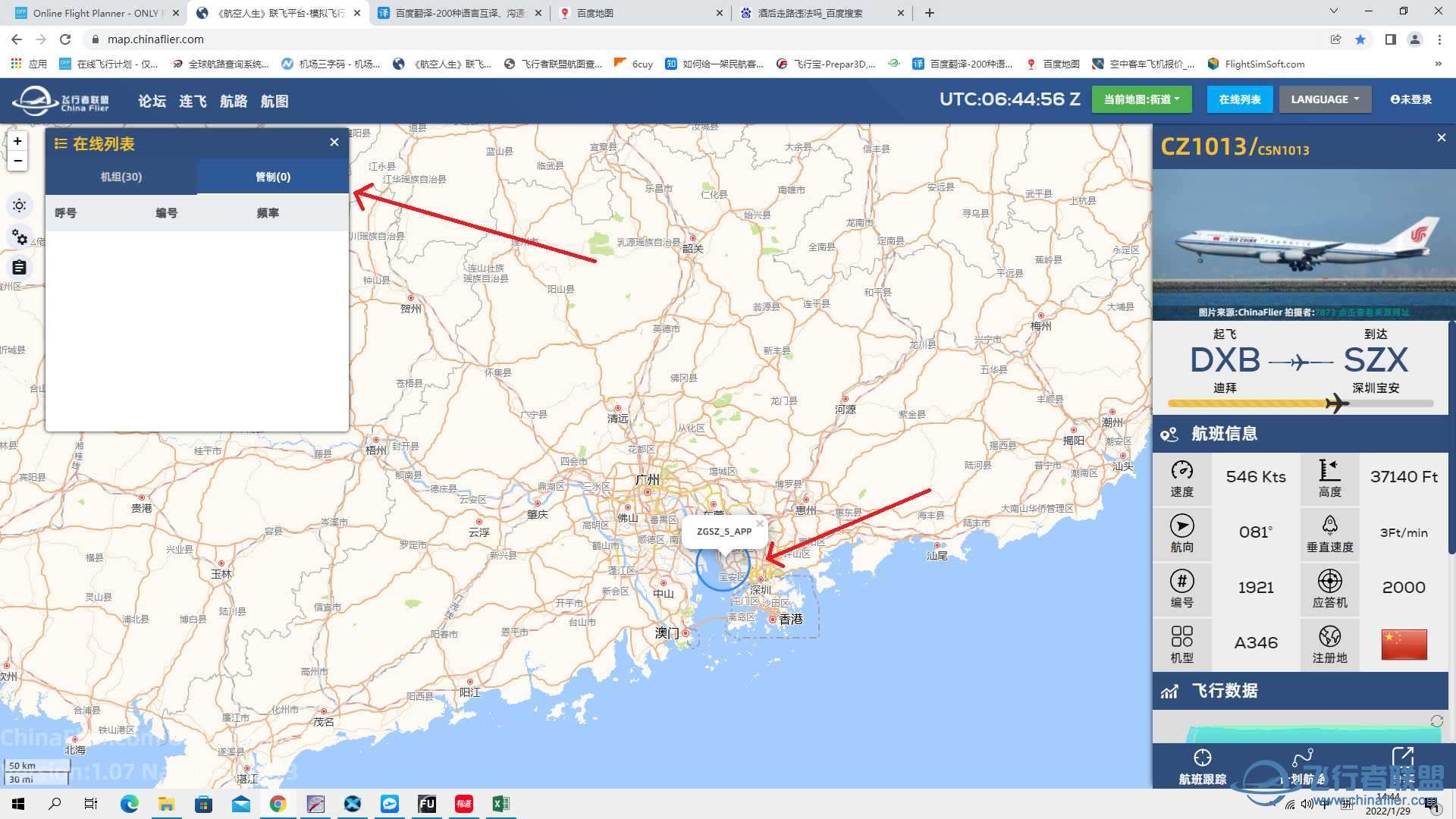Viewport: 1456px width, 819px height.
Task: Click the 频率 column header
Action: click(x=268, y=213)
